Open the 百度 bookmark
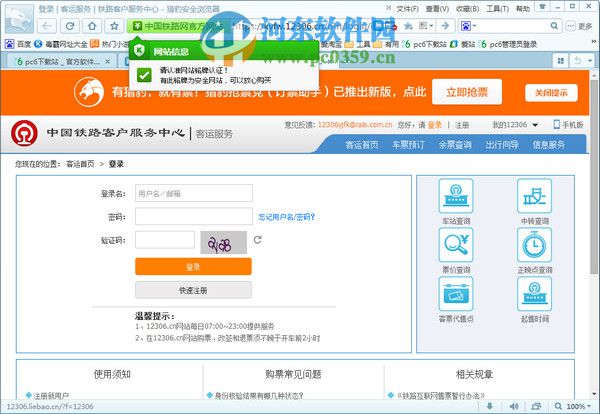 click(18, 44)
